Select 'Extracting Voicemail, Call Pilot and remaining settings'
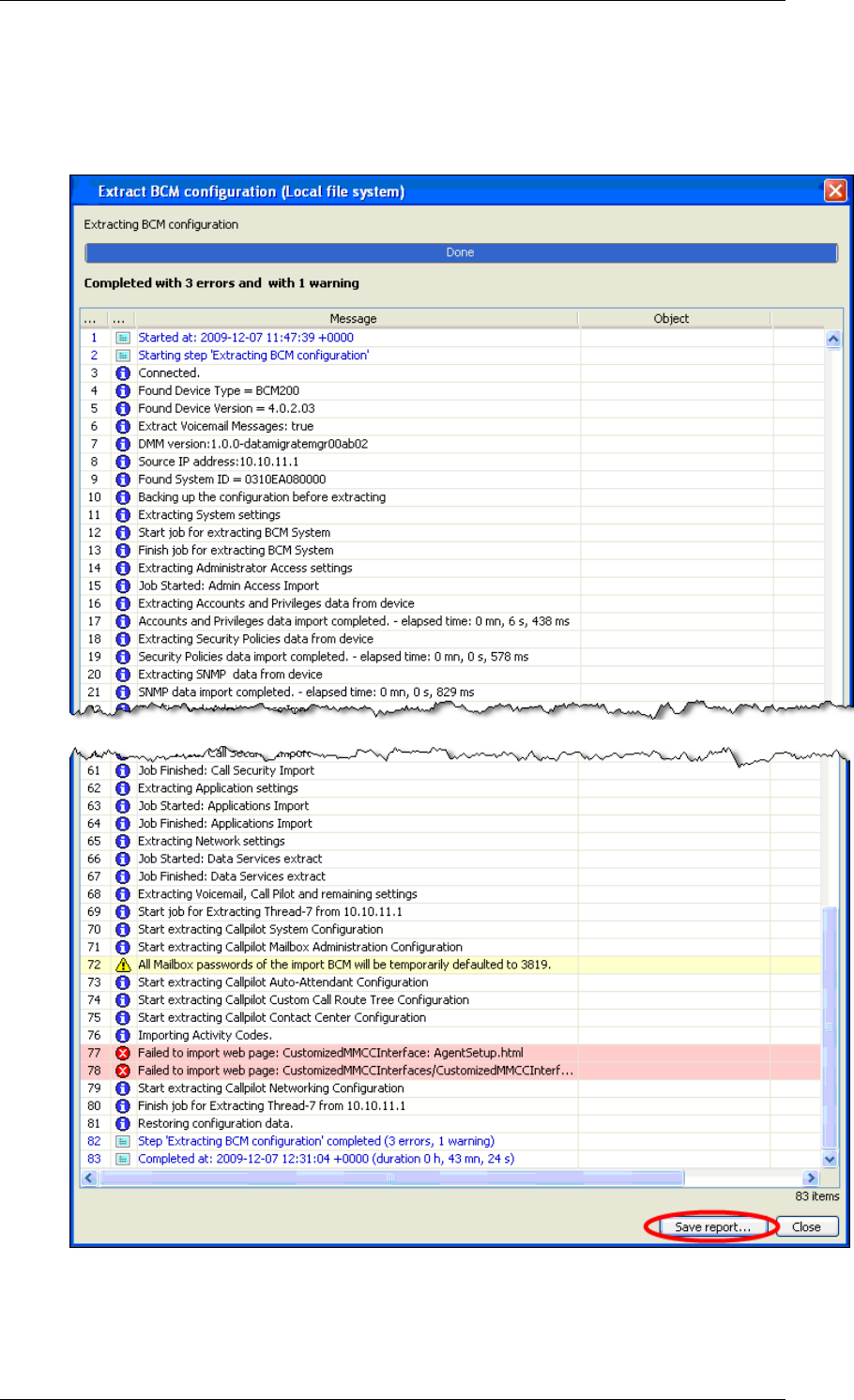Viewport: 854px width, 1400px height. coord(278,894)
